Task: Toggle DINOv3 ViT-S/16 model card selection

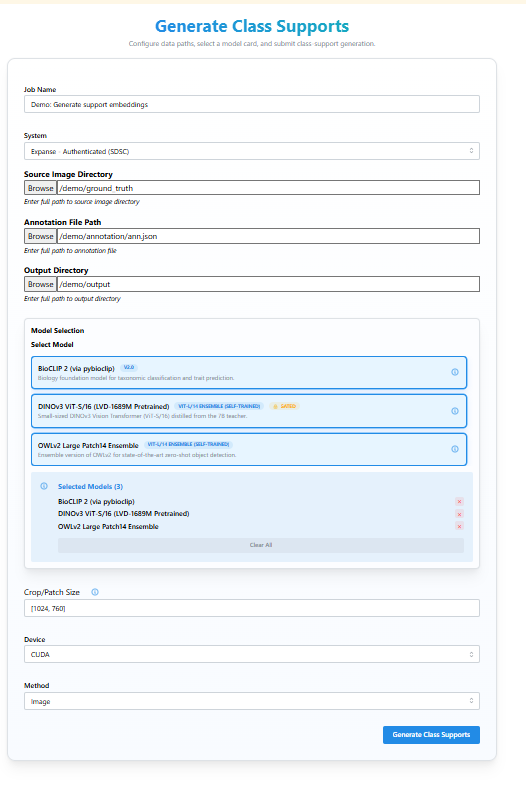Action: click(249, 411)
